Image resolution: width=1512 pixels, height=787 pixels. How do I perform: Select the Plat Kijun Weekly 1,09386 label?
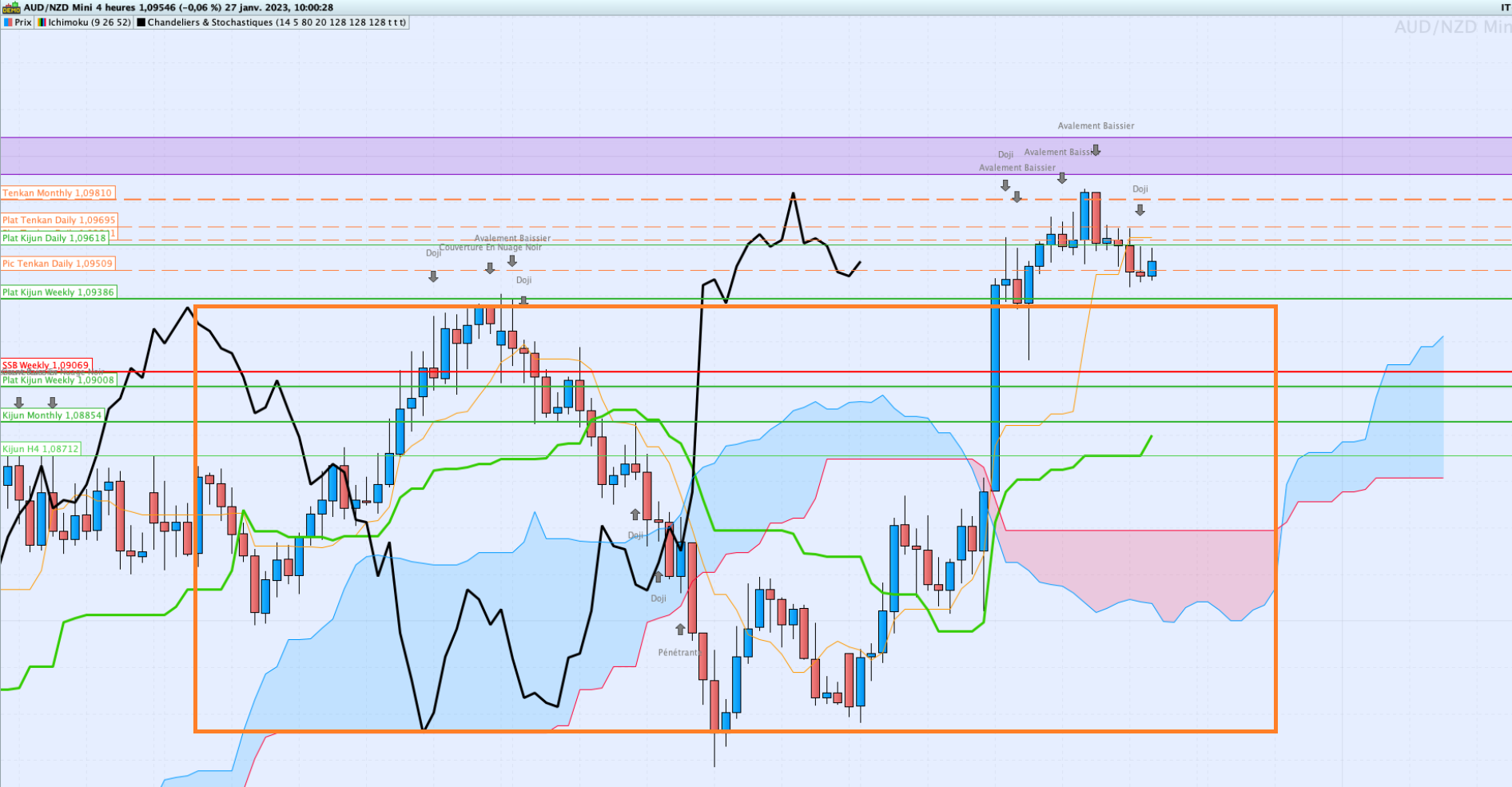[58, 292]
